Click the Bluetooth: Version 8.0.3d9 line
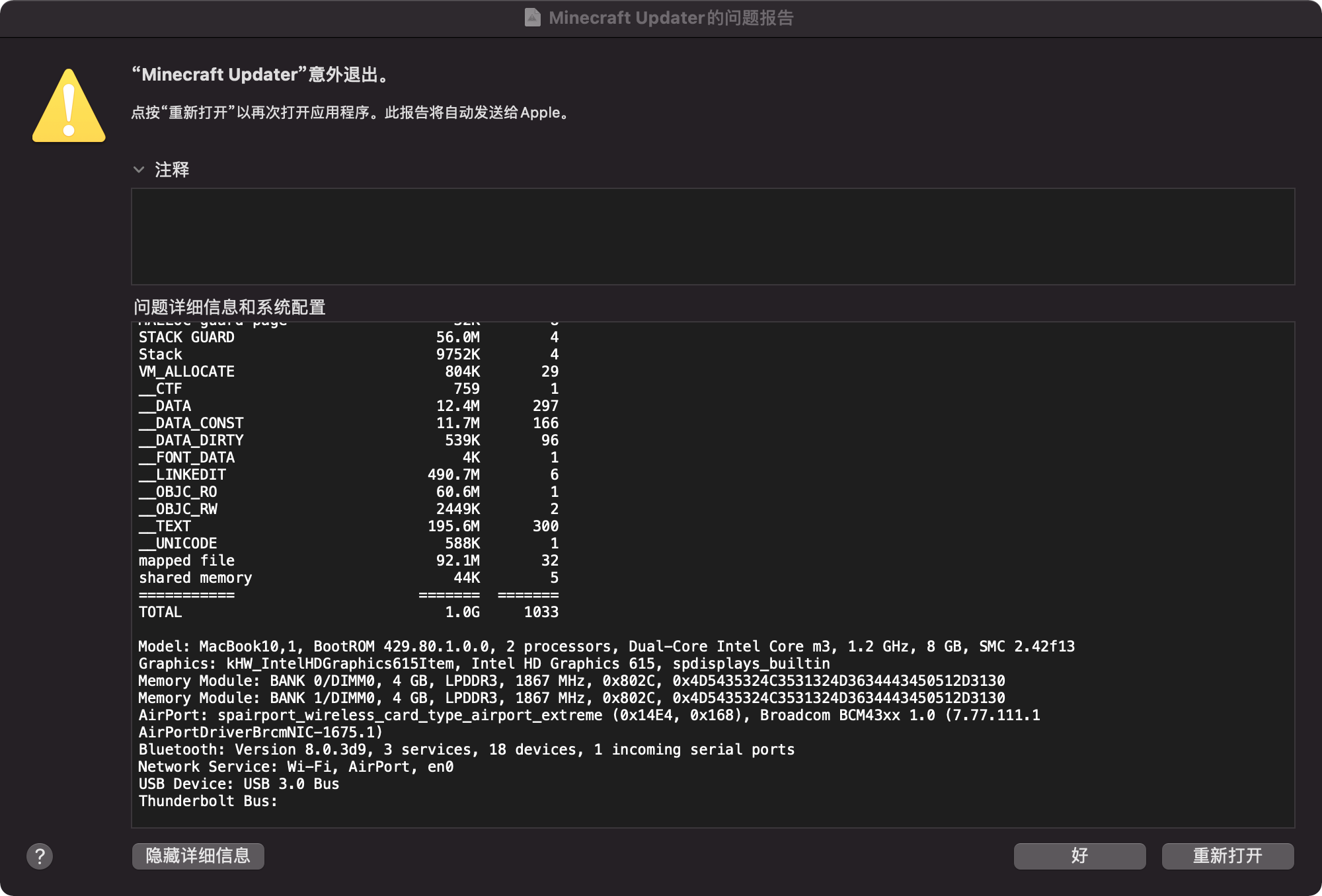Viewport: 1322px width, 896px height. (466, 749)
